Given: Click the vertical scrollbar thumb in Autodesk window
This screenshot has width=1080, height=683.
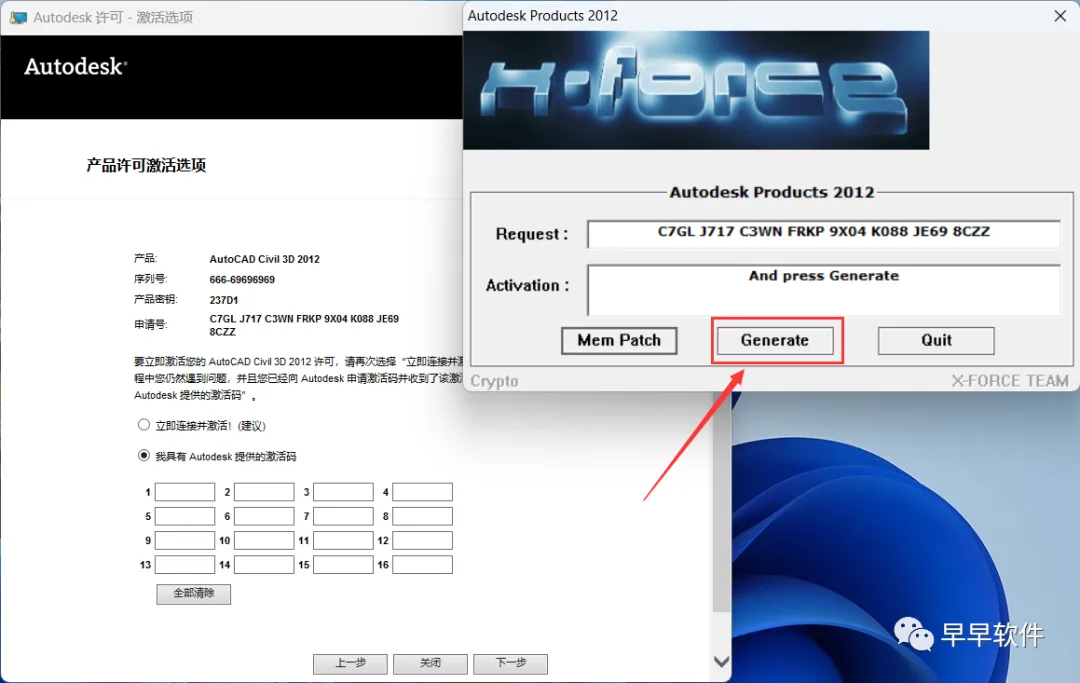Looking at the screenshot, I should tap(721, 503).
